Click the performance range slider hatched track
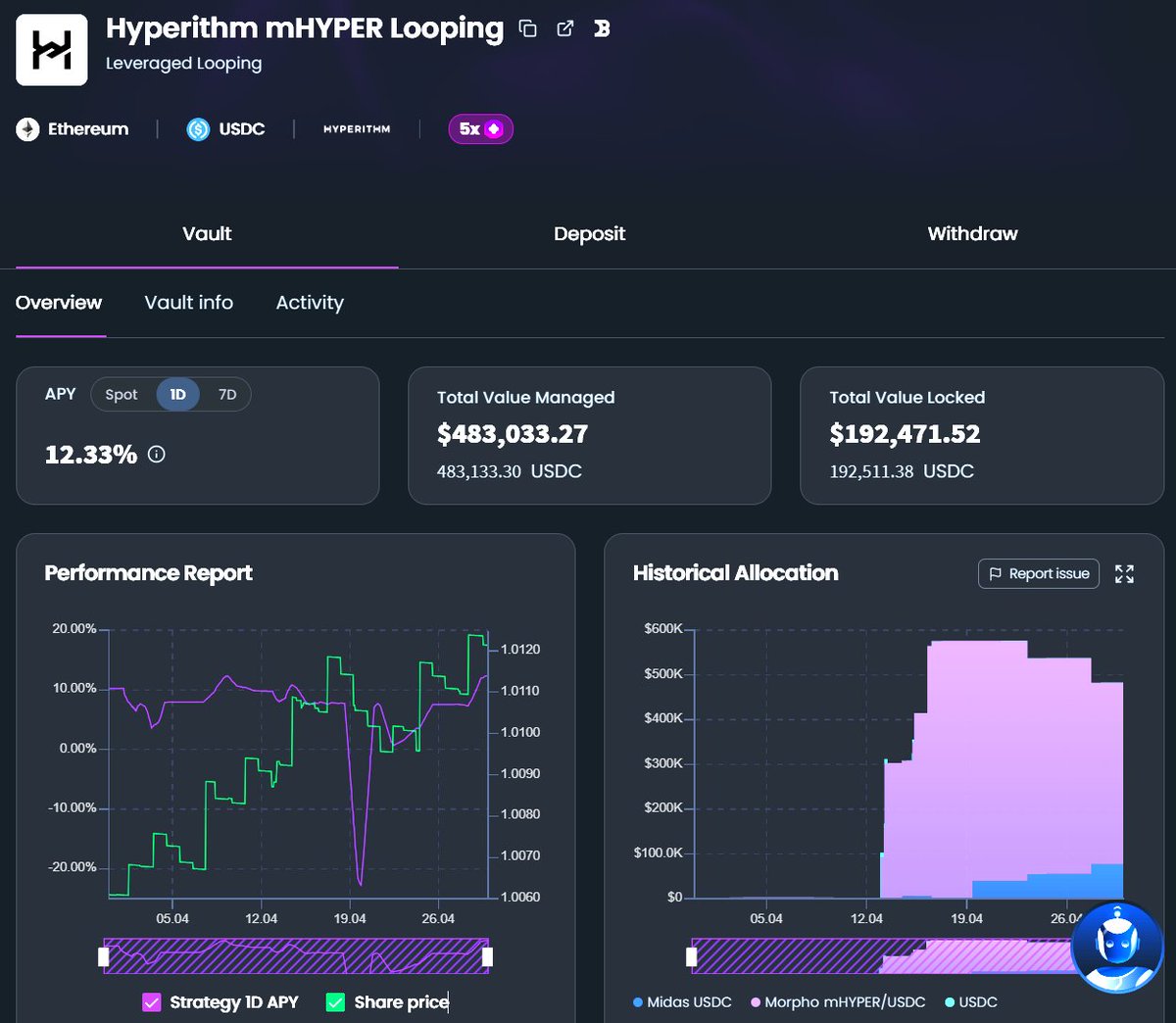This screenshot has height=1023, width=1176. click(296, 956)
